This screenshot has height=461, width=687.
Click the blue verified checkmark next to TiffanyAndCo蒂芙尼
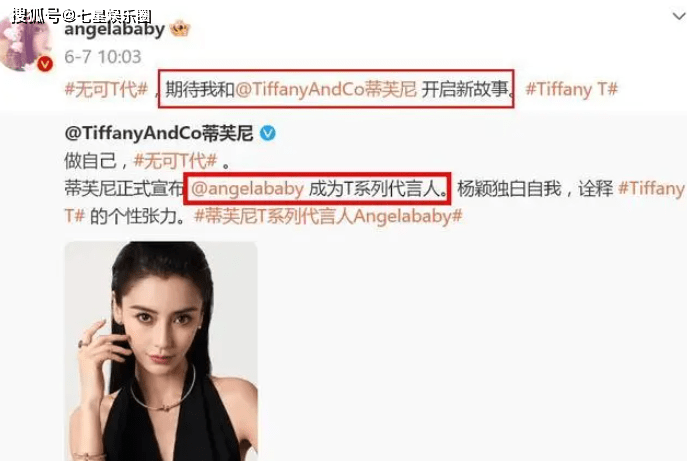coord(268,133)
